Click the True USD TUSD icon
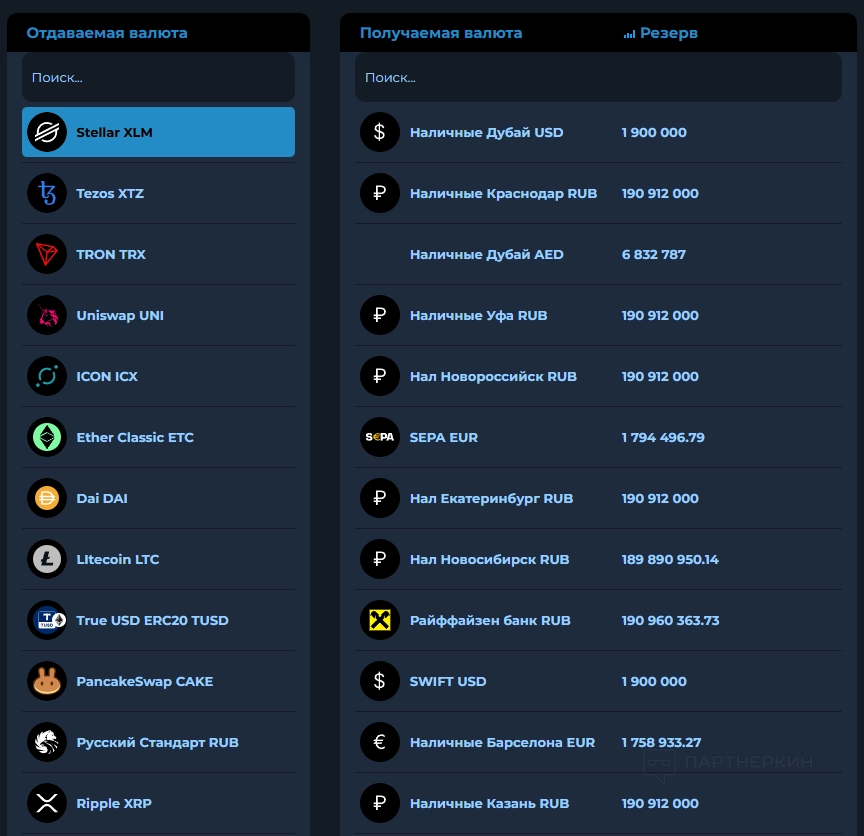 pyautogui.click(x=47, y=620)
